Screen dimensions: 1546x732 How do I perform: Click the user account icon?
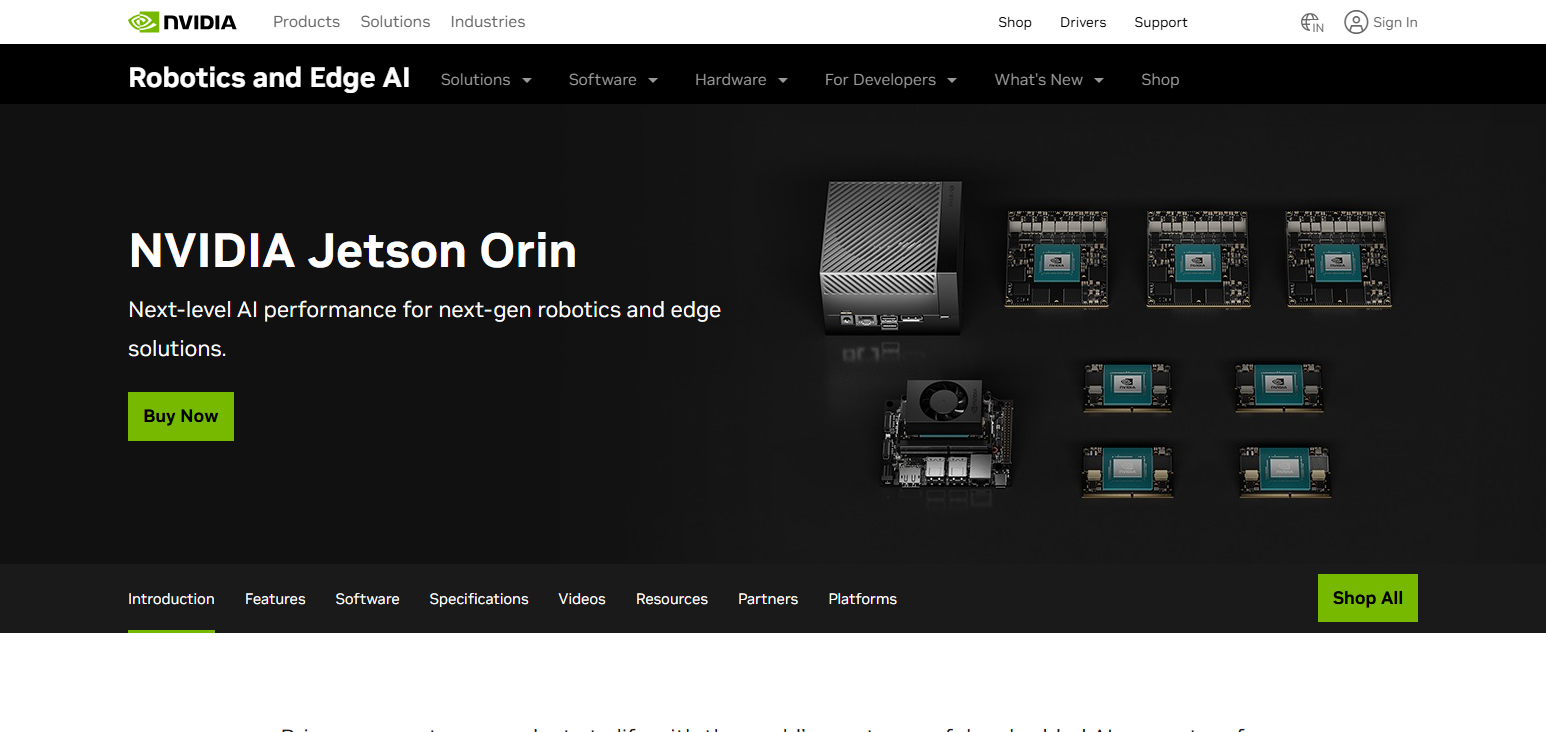(x=1355, y=22)
